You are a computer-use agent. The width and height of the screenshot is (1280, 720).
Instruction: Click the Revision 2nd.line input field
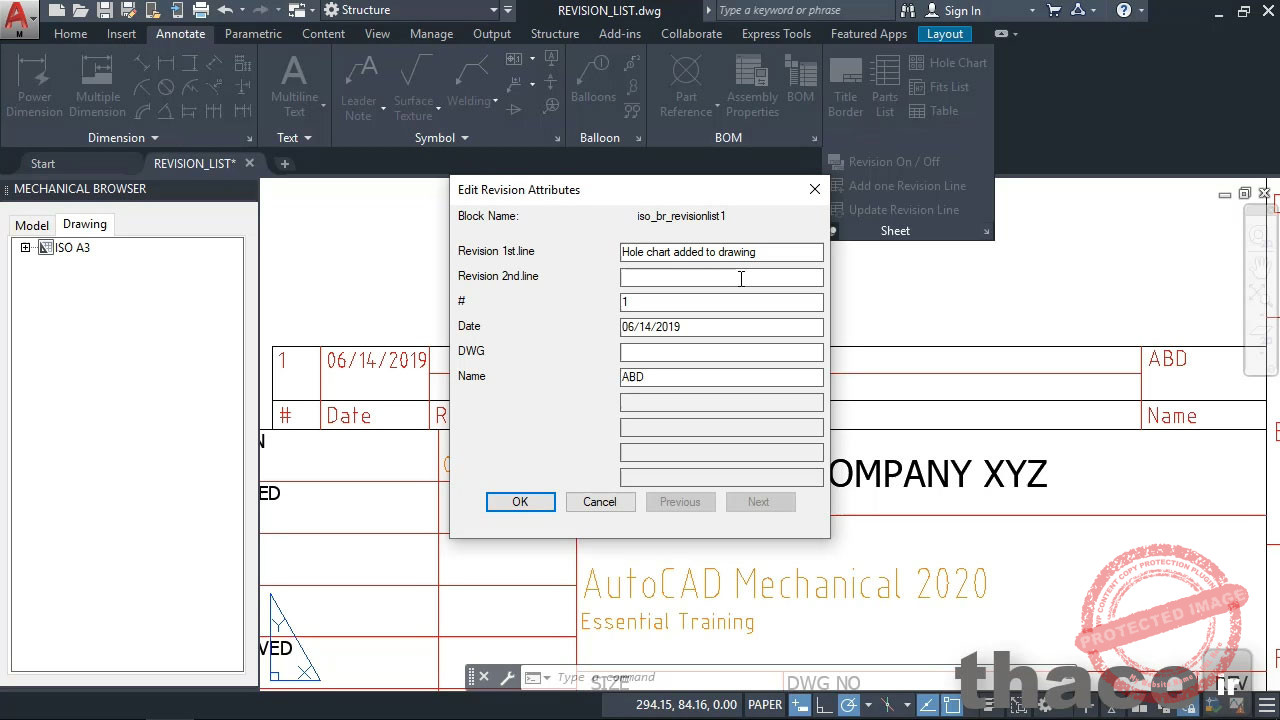point(721,277)
